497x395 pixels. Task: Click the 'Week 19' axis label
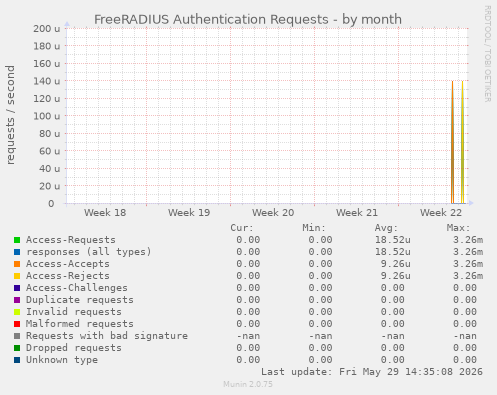pyautogui.click(x=189, y=213)
